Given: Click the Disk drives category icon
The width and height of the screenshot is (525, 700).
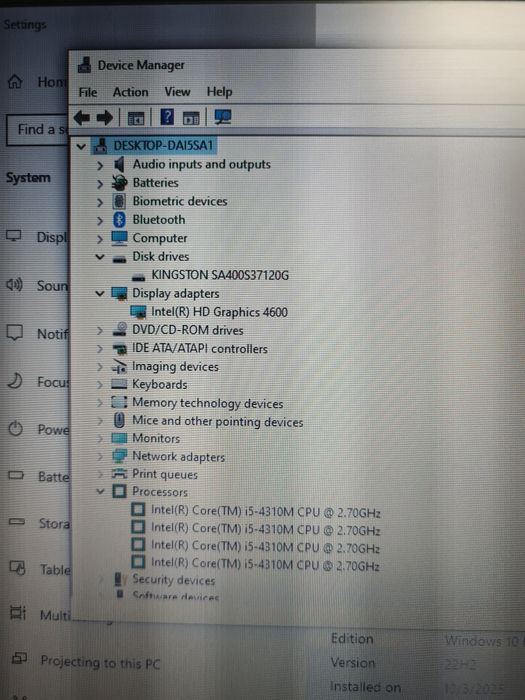Looking at the screenshot, I should click(x=119, y=258).
